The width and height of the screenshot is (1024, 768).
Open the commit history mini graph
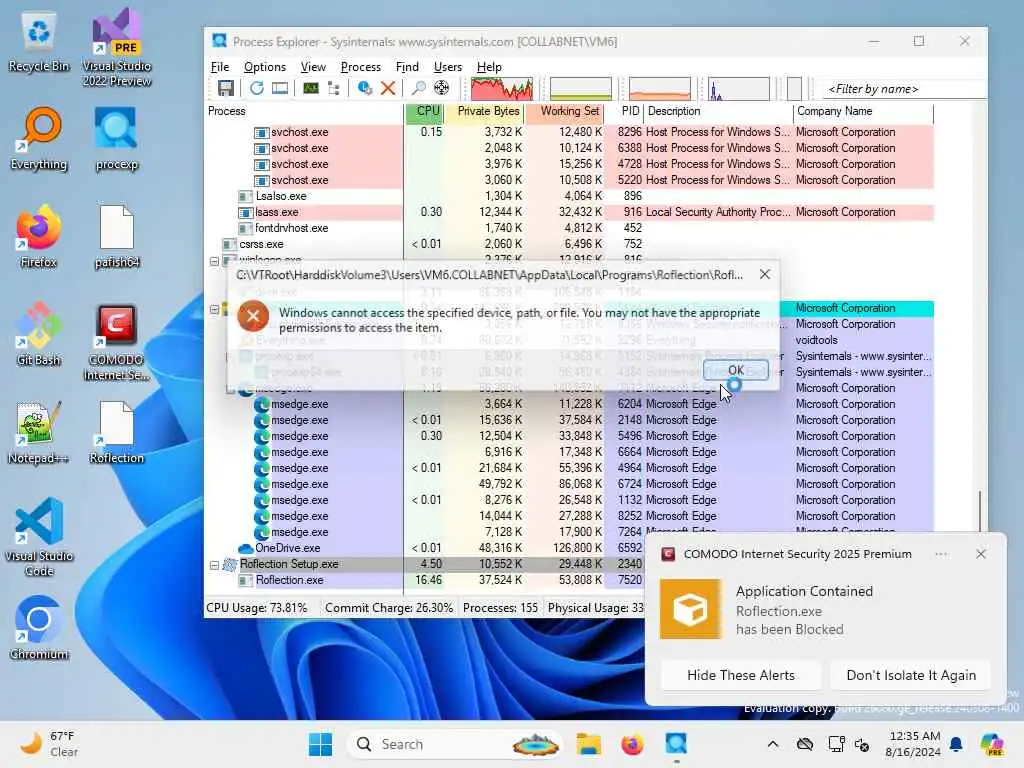click(x=581, y=88)
